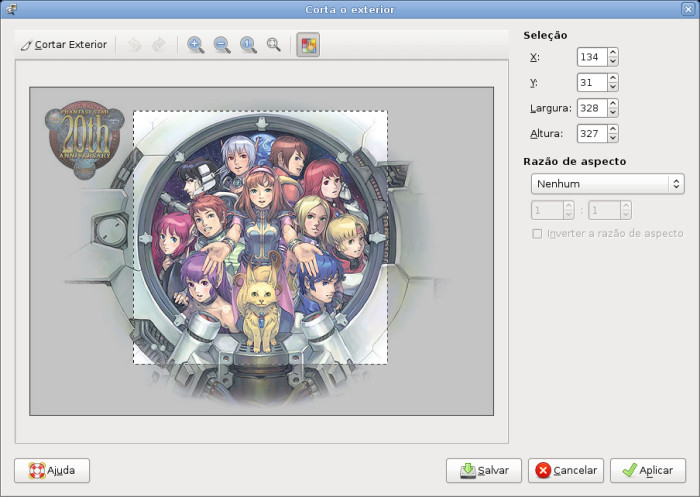Set zoom to 100% with the 1:1 magnifier

[x=248, y=45]
